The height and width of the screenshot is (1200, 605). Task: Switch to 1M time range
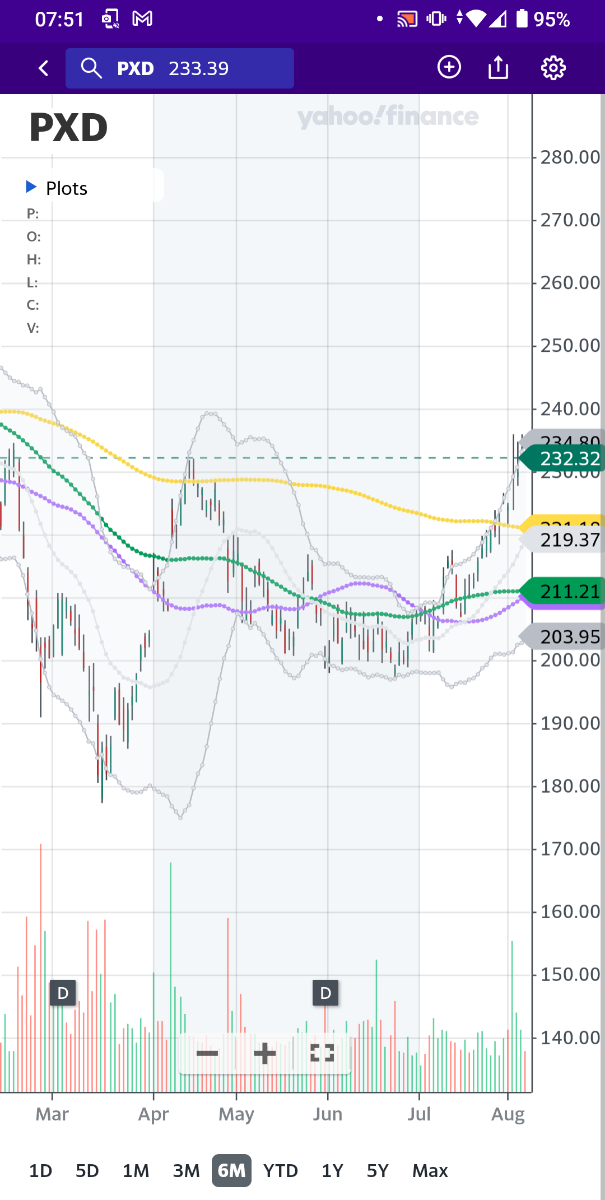coord(136,1170)
